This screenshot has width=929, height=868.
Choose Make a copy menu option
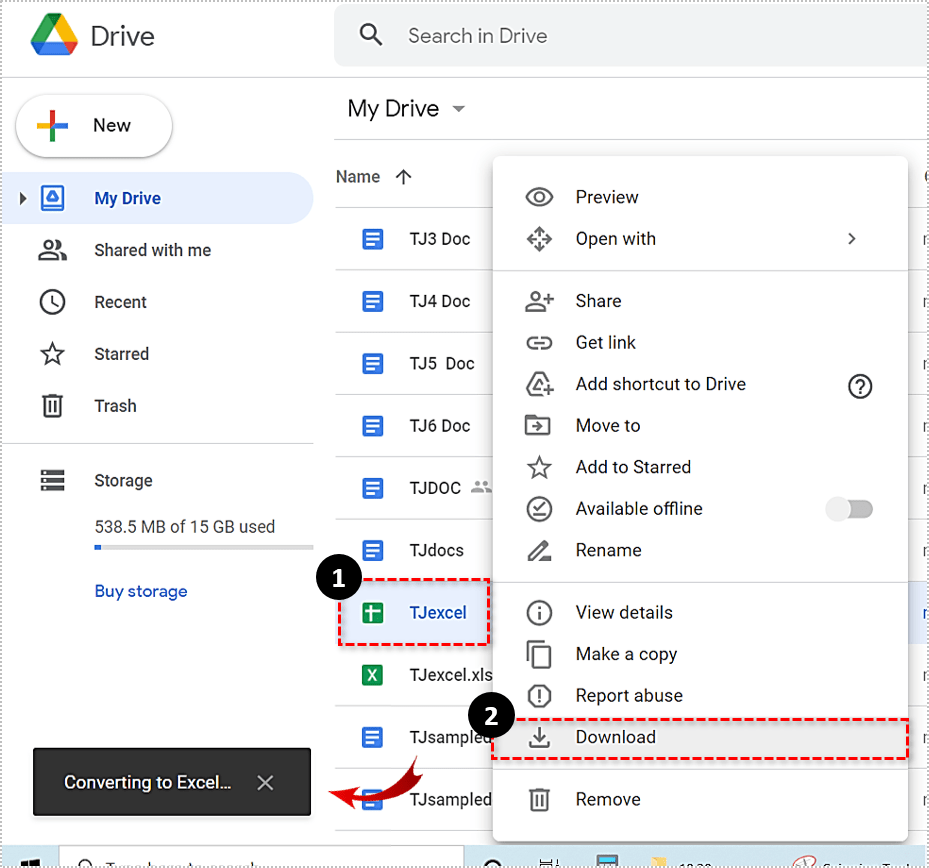(x=626, y=654)
